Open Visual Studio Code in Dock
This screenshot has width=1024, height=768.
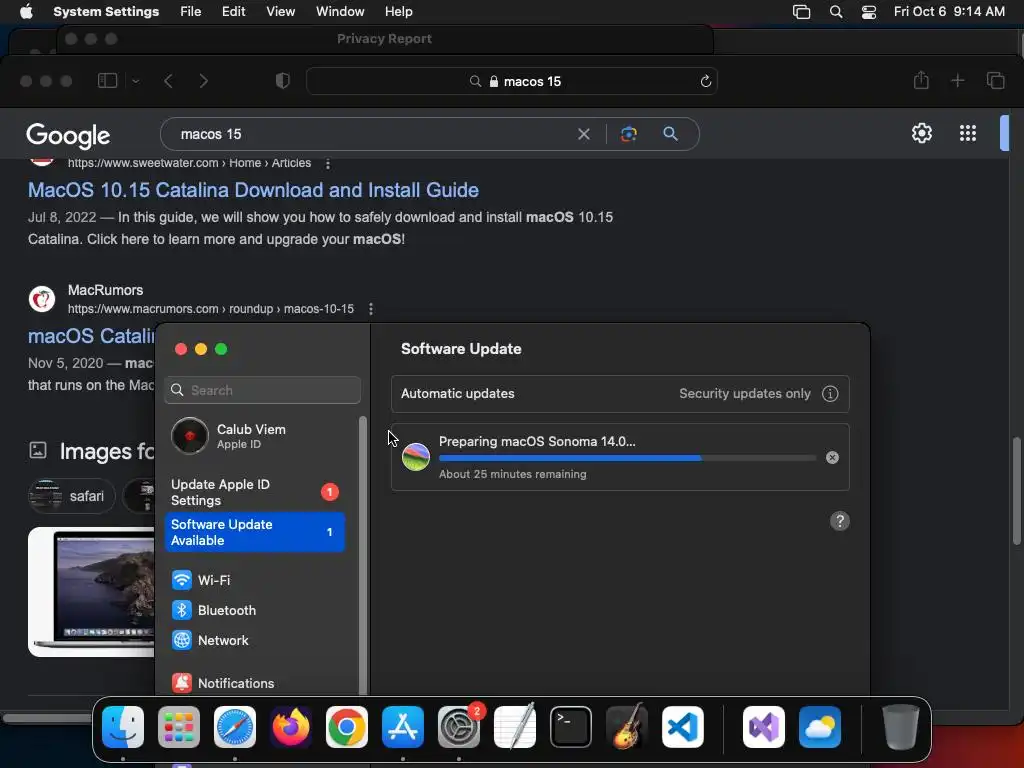point(682,727)
